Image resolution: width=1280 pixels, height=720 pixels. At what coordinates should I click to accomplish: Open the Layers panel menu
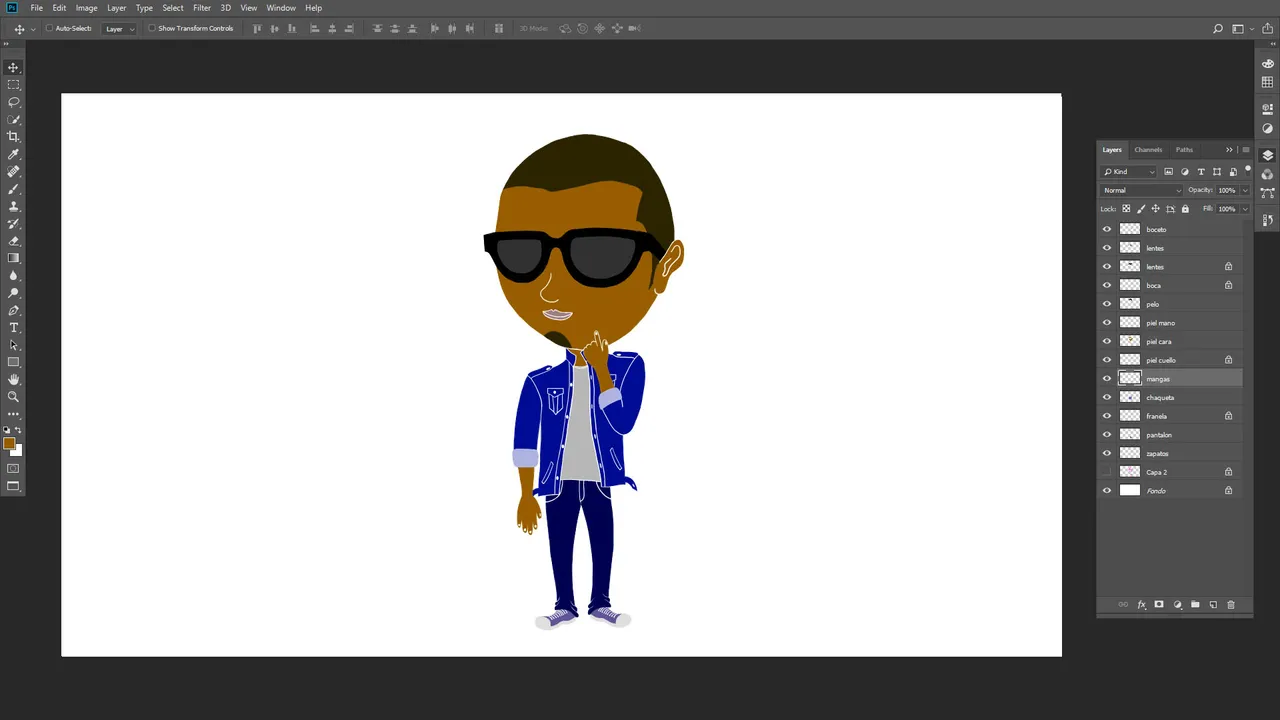1245,150
